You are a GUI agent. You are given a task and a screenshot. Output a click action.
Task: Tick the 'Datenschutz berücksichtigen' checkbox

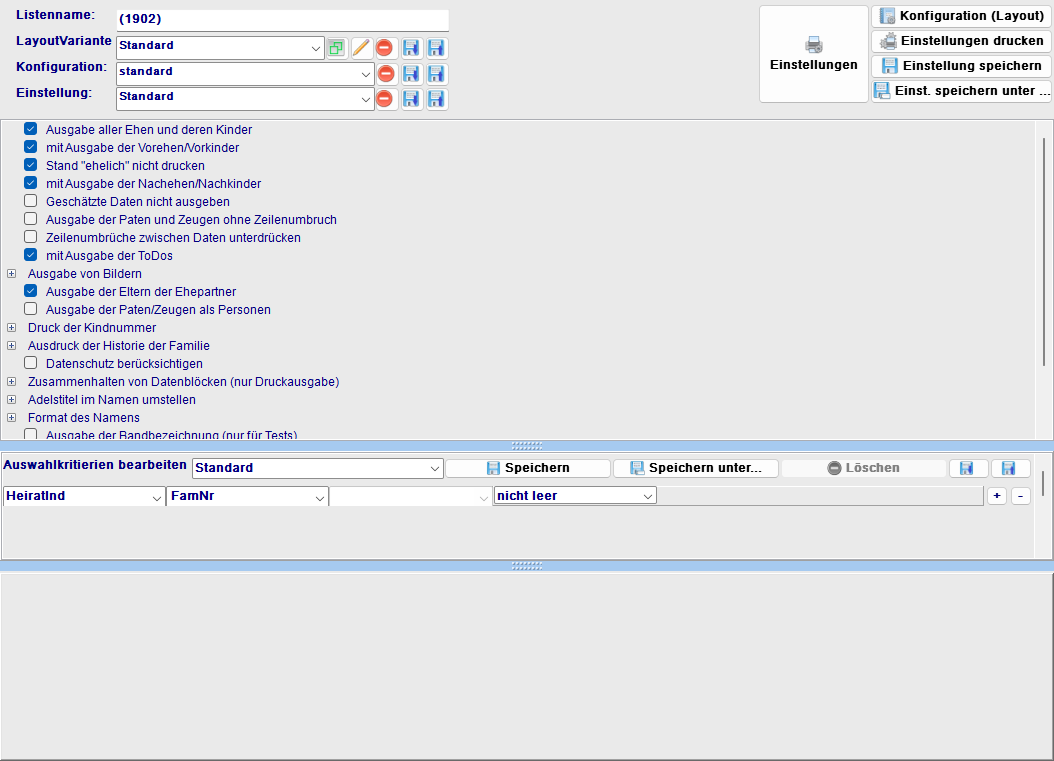point(31,364)
